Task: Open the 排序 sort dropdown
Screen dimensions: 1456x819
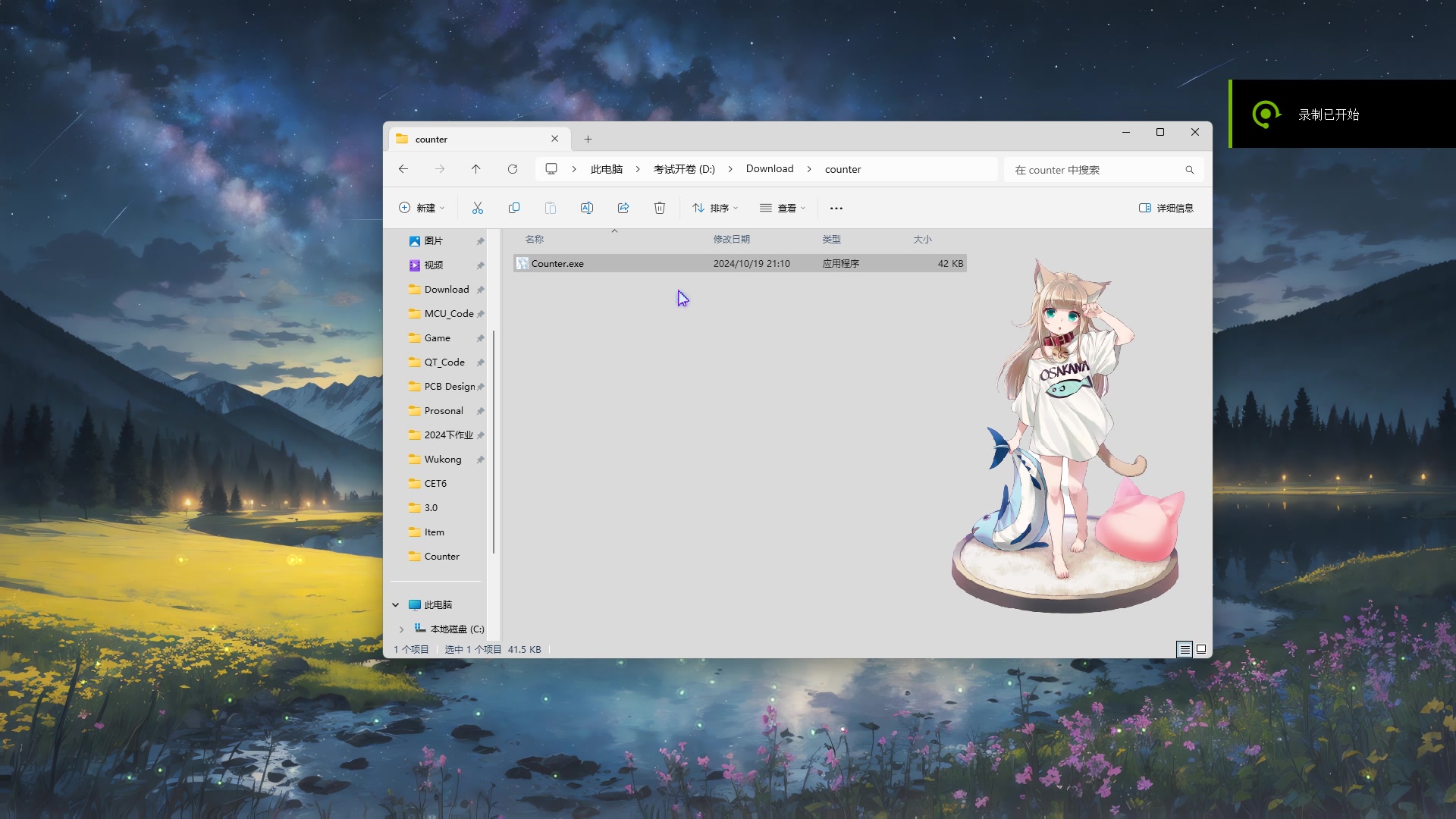Action: click(x=714, y=208)
